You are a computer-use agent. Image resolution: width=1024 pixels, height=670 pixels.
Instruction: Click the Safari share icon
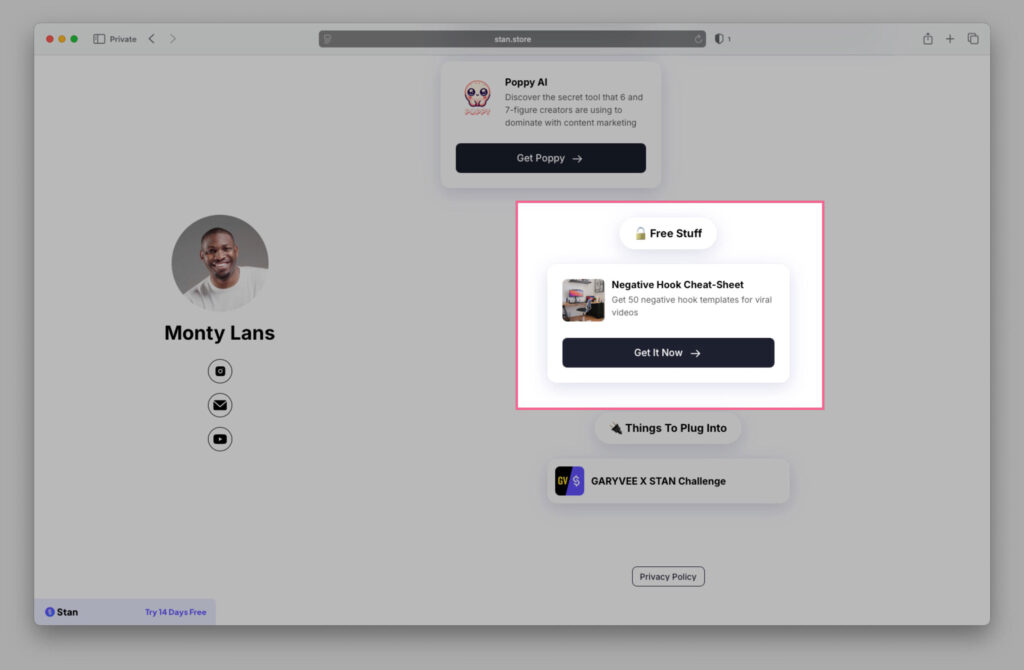(x=927, y=39)
